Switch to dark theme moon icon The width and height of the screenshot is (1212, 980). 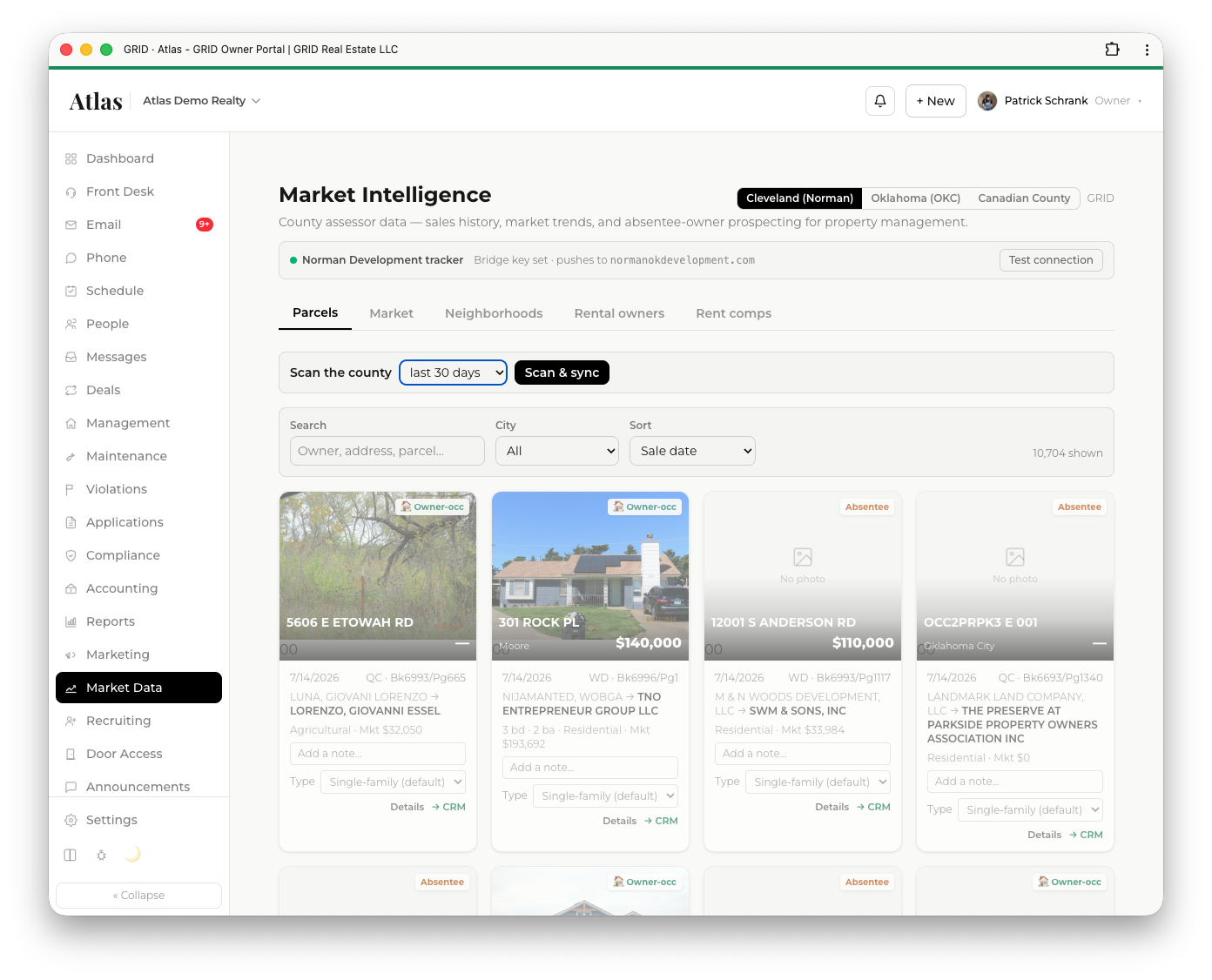coord(132,855)
